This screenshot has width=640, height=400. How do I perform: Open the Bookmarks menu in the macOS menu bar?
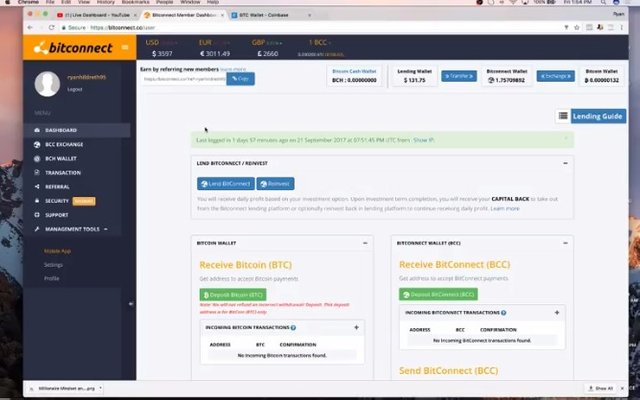coord(135,2)
